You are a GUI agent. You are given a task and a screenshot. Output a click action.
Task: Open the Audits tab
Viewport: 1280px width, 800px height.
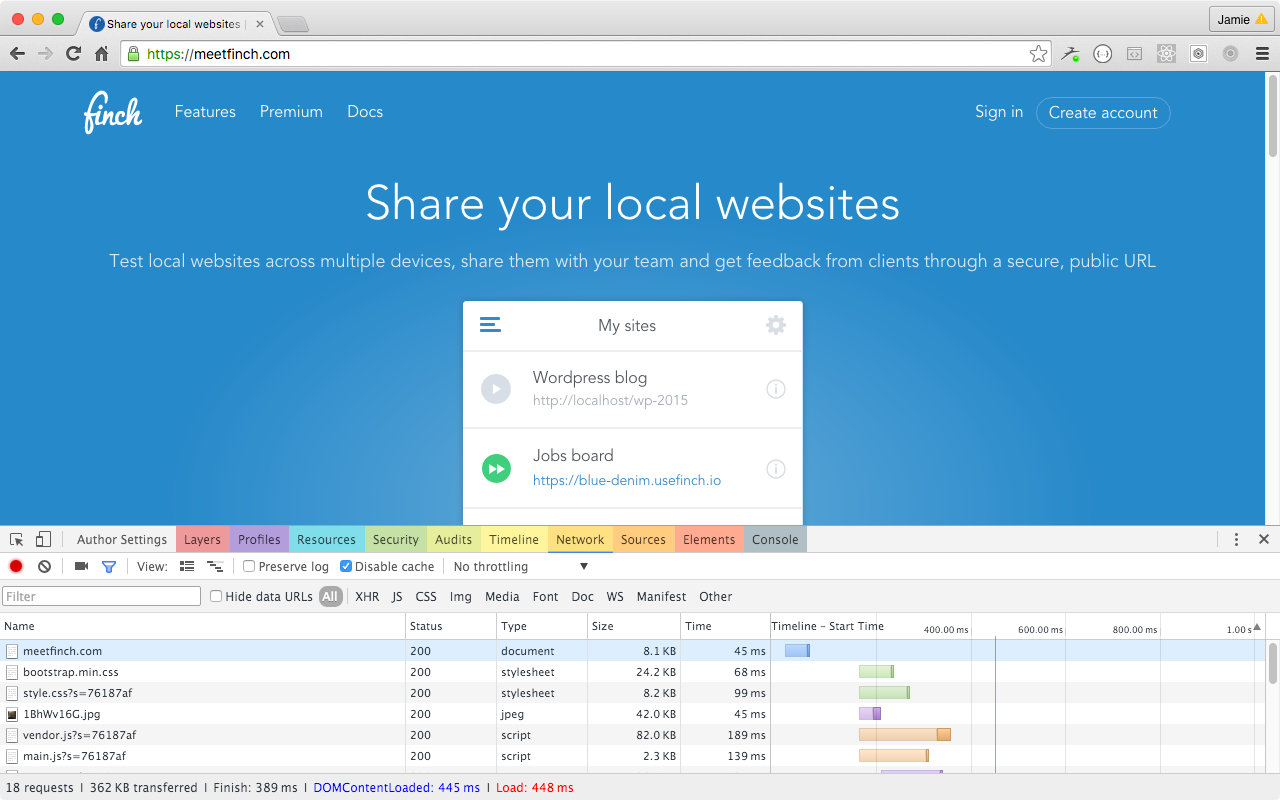click(x=453, y=539)
